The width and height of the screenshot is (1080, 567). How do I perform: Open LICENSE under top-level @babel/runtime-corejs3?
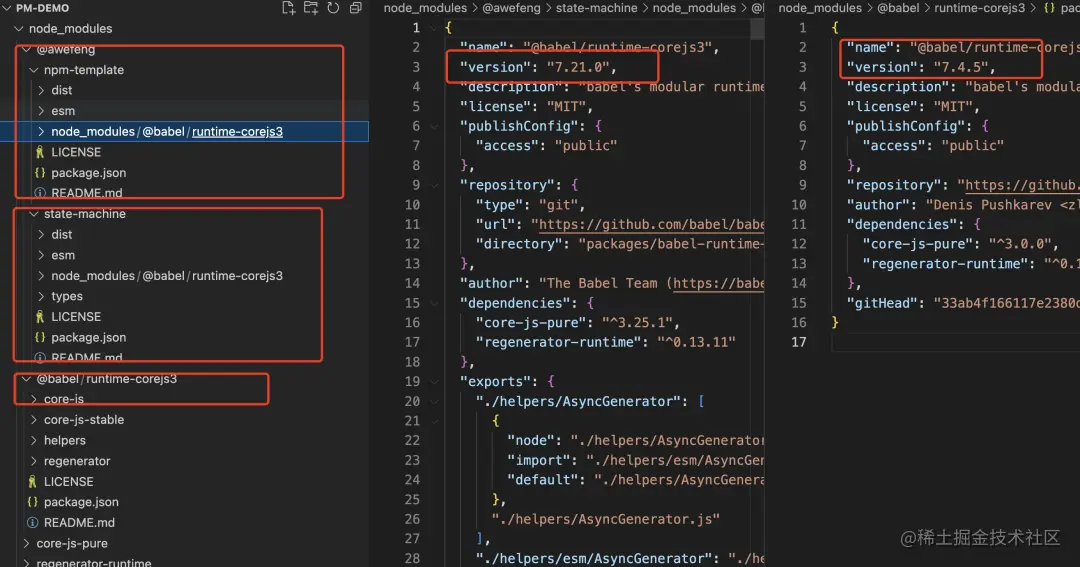coord(68,482)
